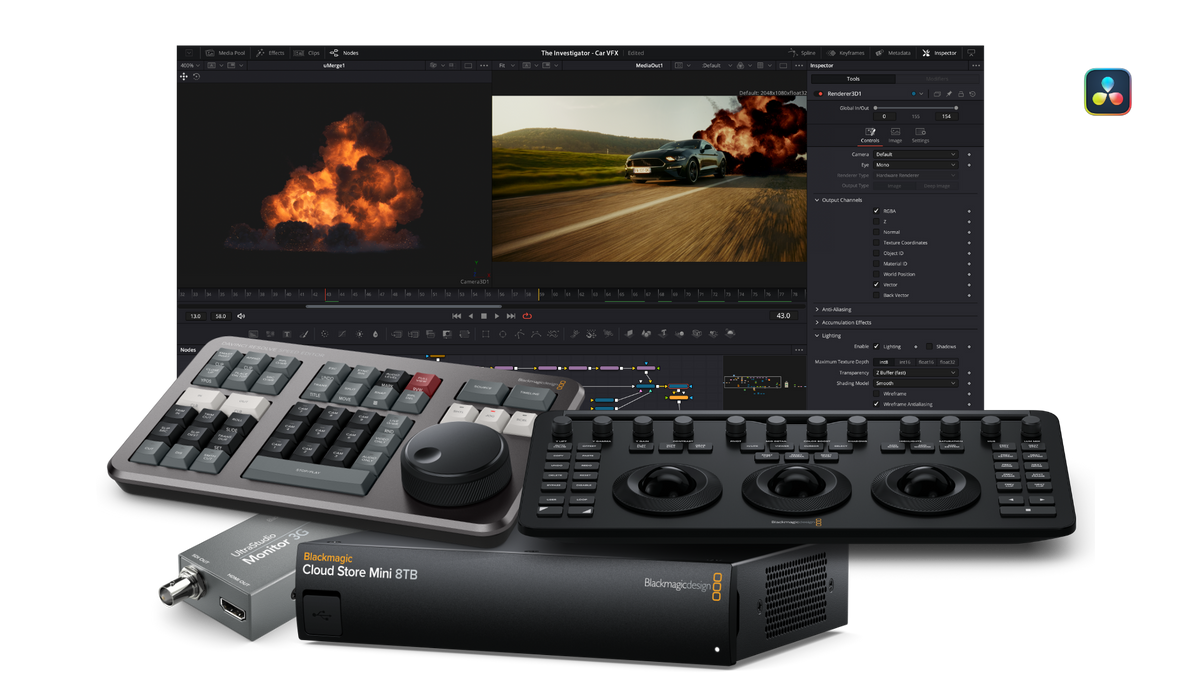This screenshot has height=675, width=1200.
Task: Mute audio playback with the speaker icon
Action: click(240, 316)
